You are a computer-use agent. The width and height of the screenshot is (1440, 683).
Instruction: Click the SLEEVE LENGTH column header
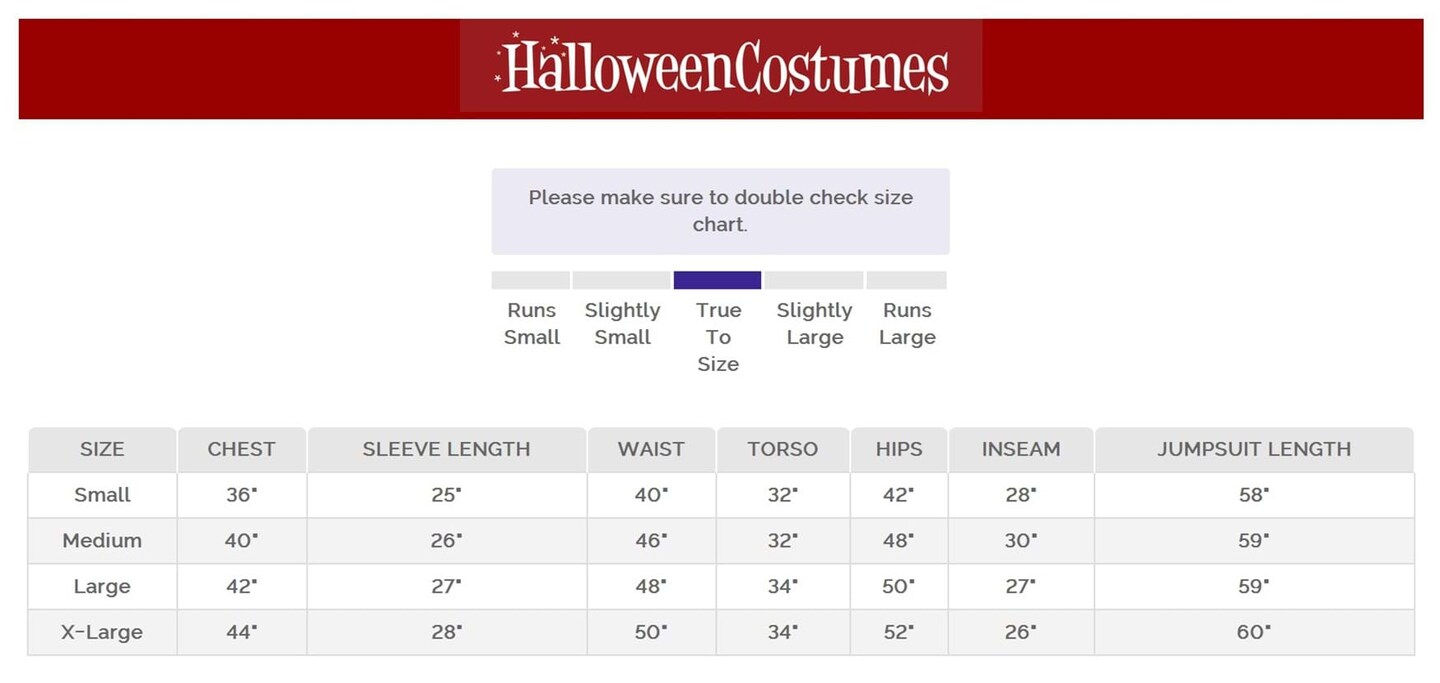click(446, 450)
